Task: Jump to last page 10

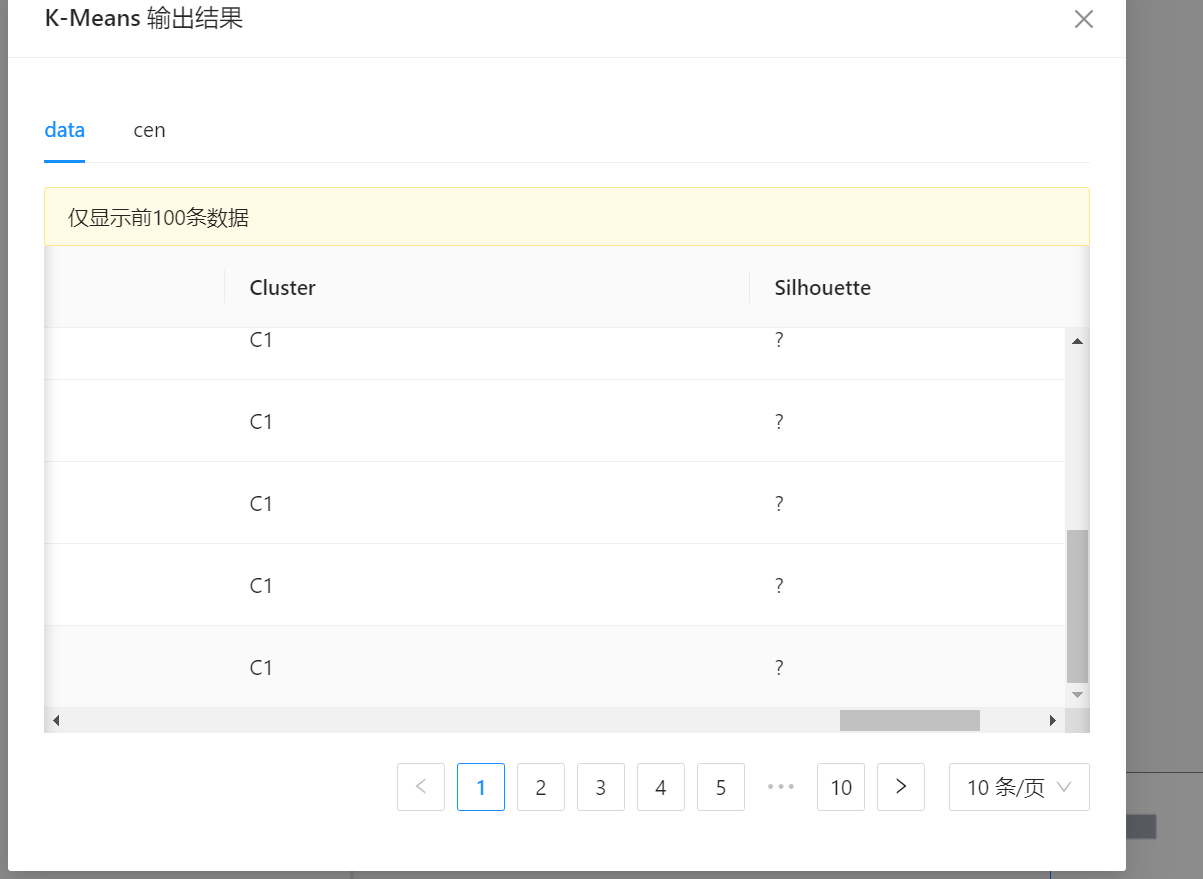Action: pos(841,787)
